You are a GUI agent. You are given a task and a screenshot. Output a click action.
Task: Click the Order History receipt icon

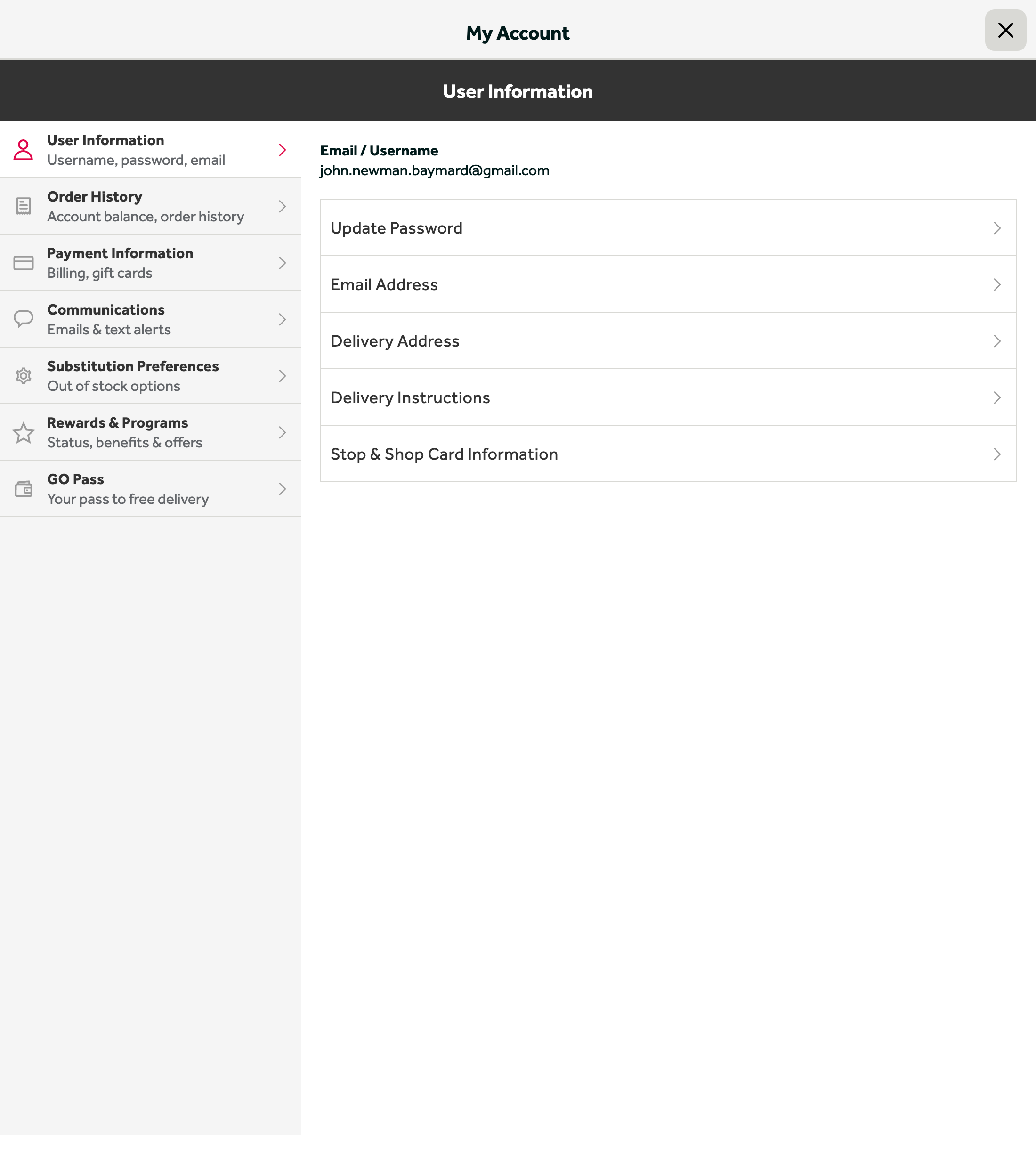(x=23, y=206)
